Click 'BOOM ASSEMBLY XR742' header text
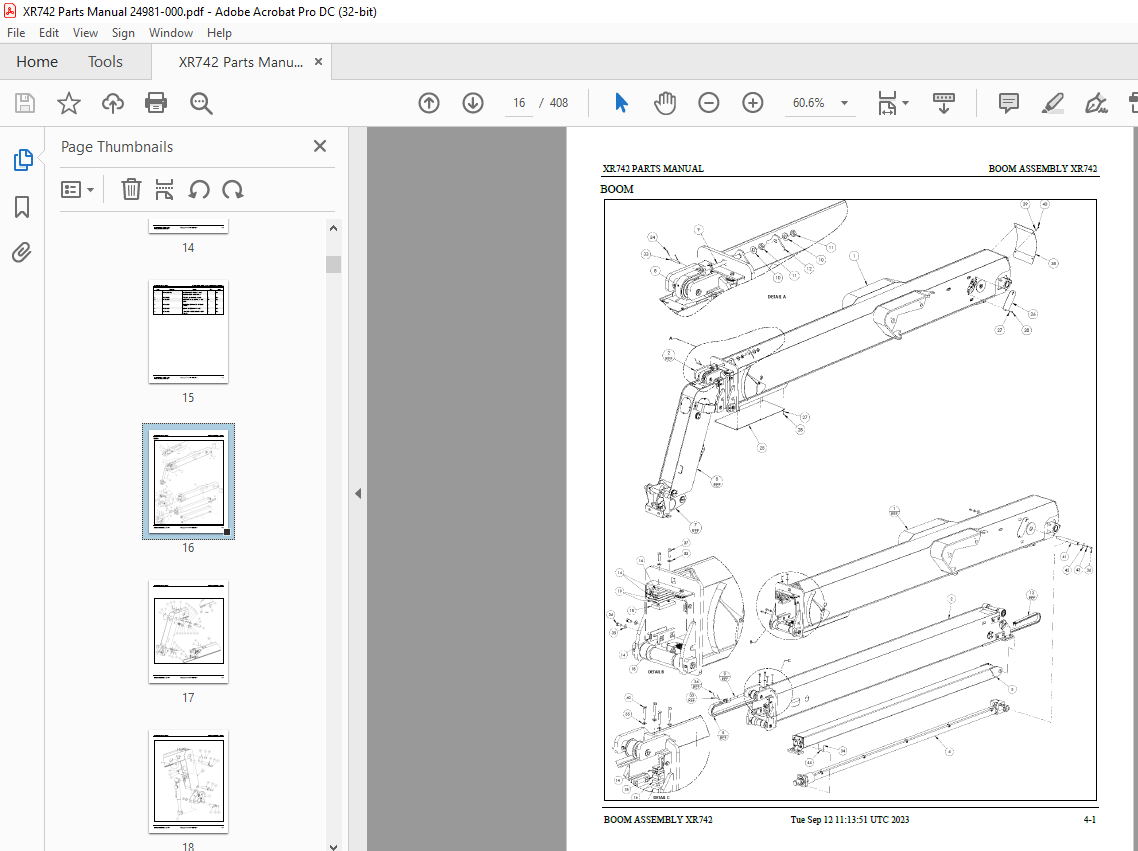Screen dimensions: 1138x851 click(x=1042, y=168)
